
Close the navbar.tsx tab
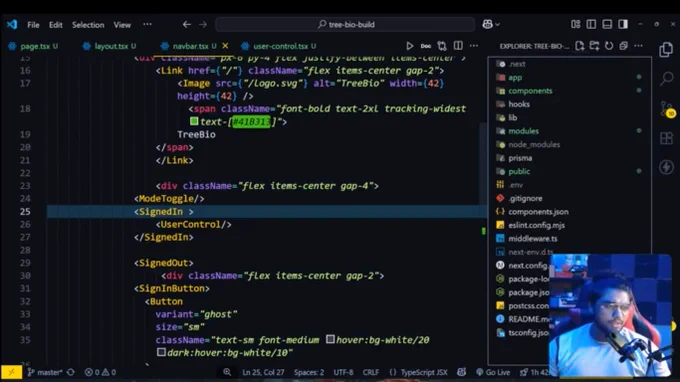pyautogui.click(x=225, y=46)
